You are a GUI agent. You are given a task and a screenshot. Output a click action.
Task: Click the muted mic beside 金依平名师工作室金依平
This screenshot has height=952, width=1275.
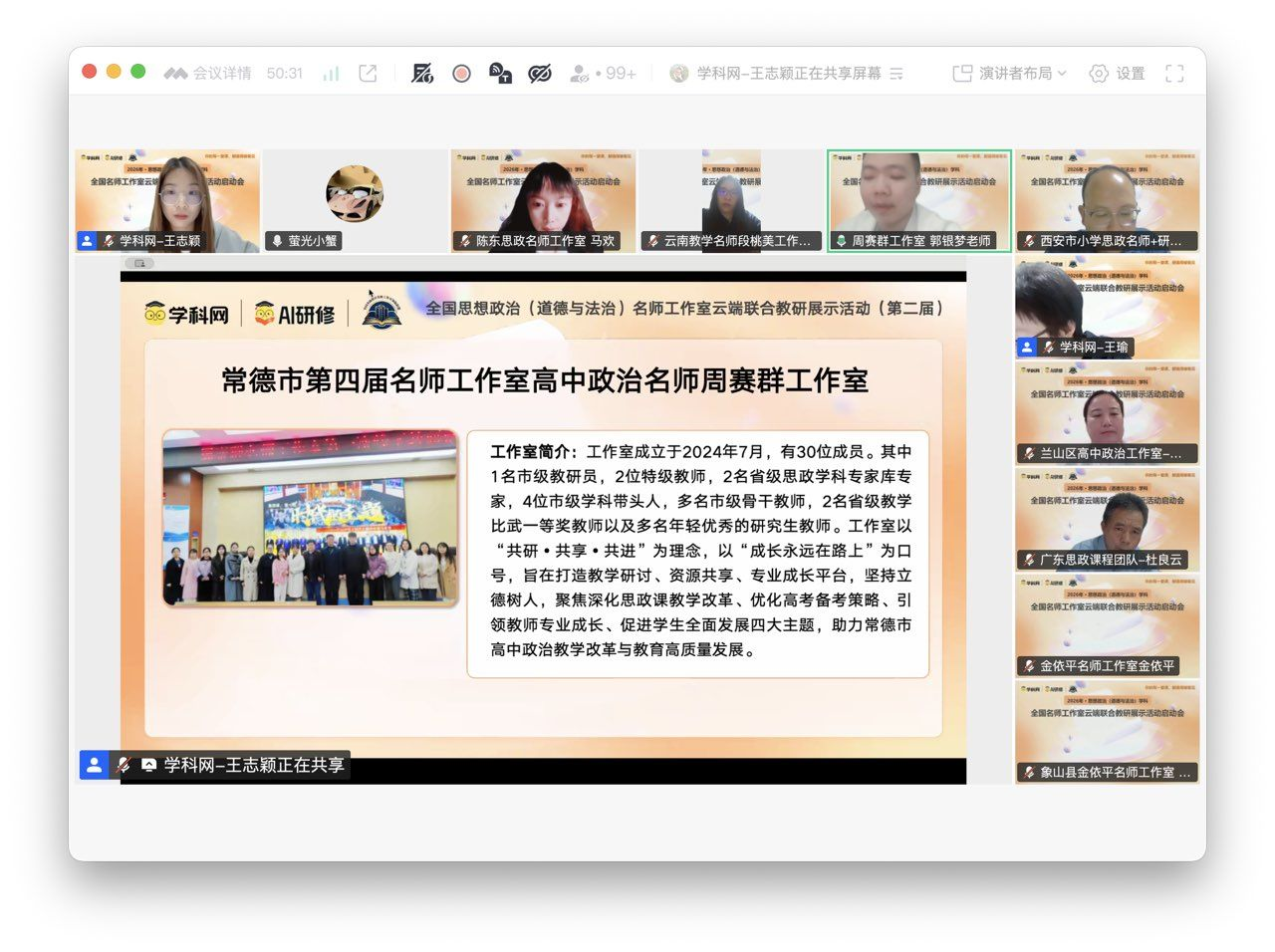[1029, 666]
